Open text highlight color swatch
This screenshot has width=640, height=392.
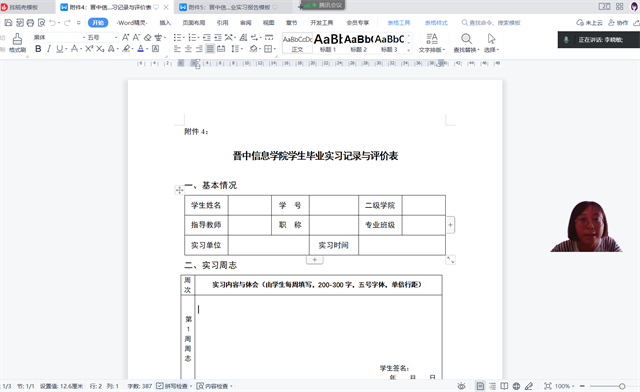coord(126,49)
